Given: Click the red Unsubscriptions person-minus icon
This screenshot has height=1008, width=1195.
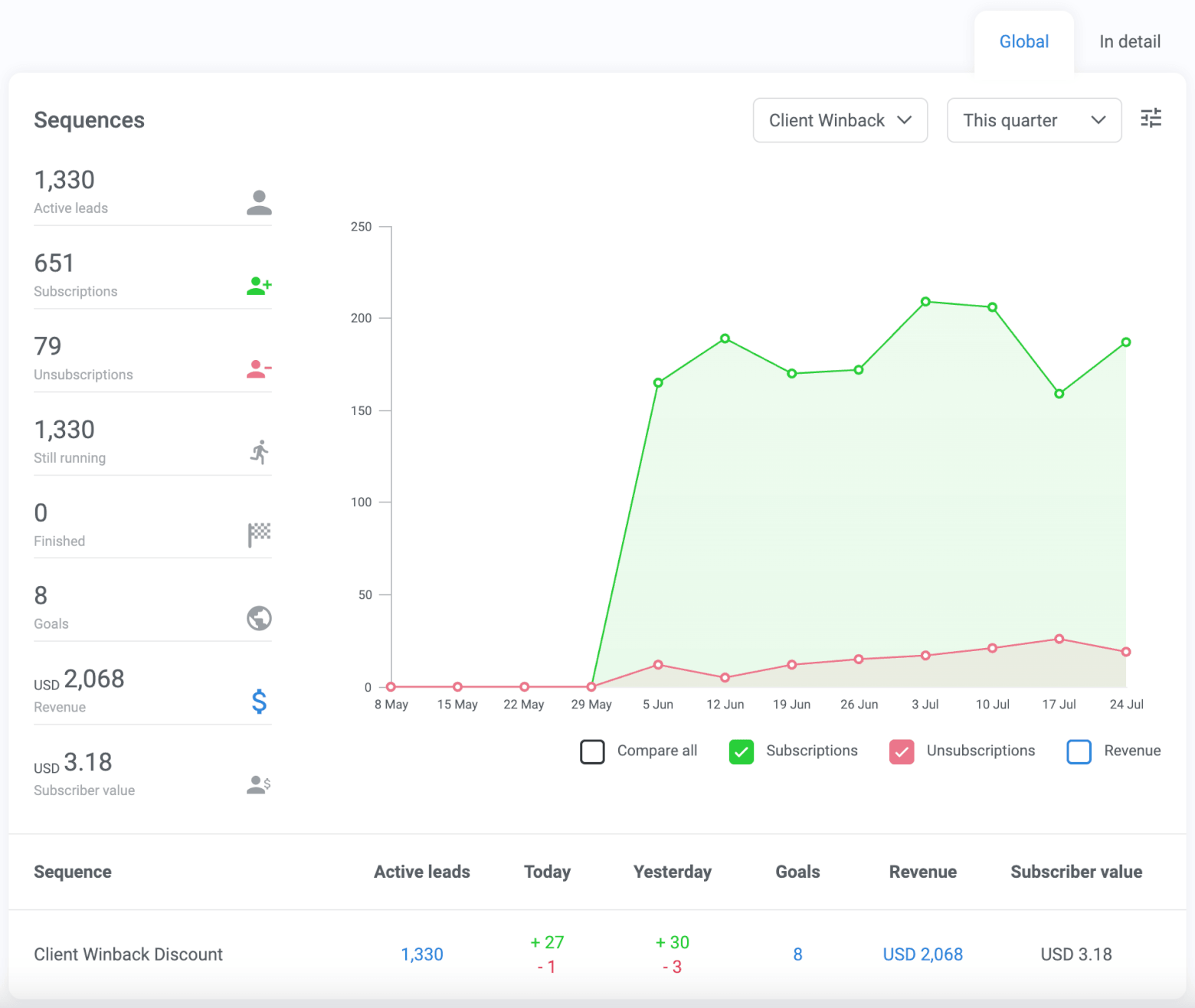Looking at the screenshot, I should point(259,369).
